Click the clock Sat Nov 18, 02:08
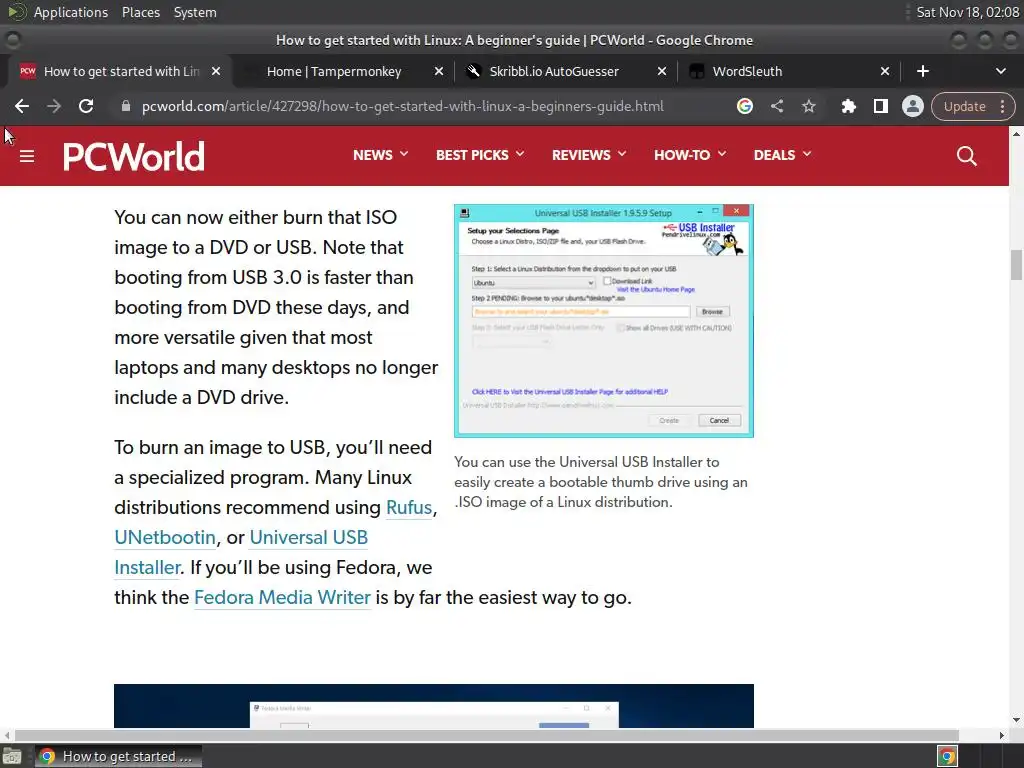The height and width of the screenshot is (768, 1024). [x=967, y=12]
